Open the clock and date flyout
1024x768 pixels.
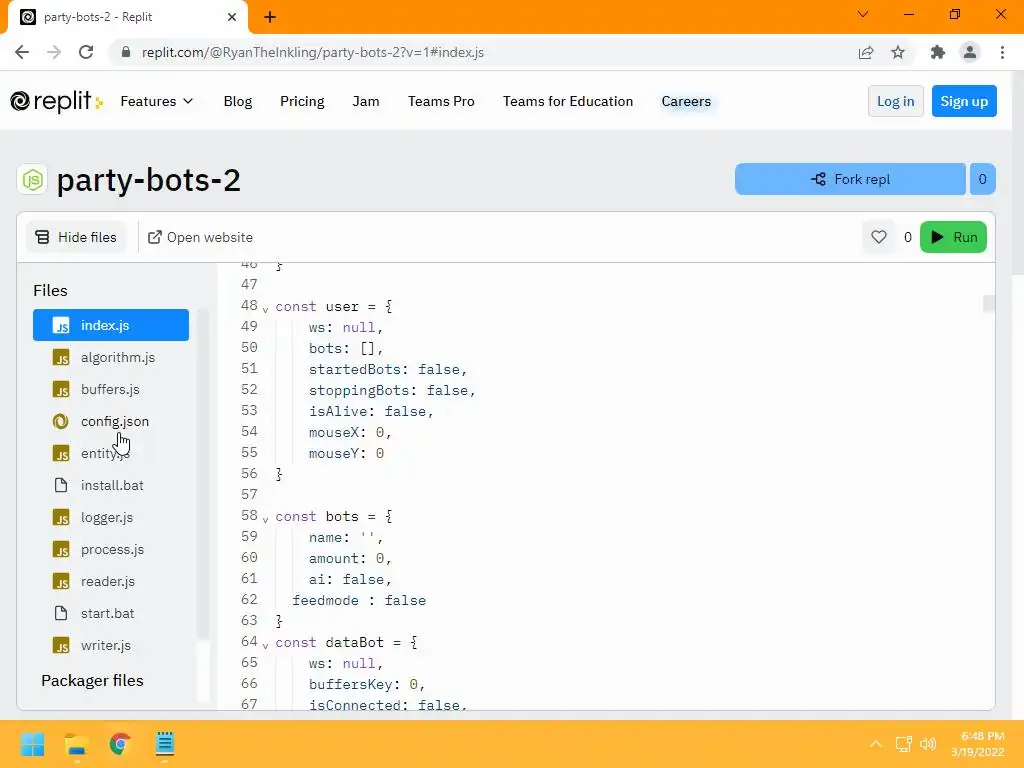tap(978, 744)
